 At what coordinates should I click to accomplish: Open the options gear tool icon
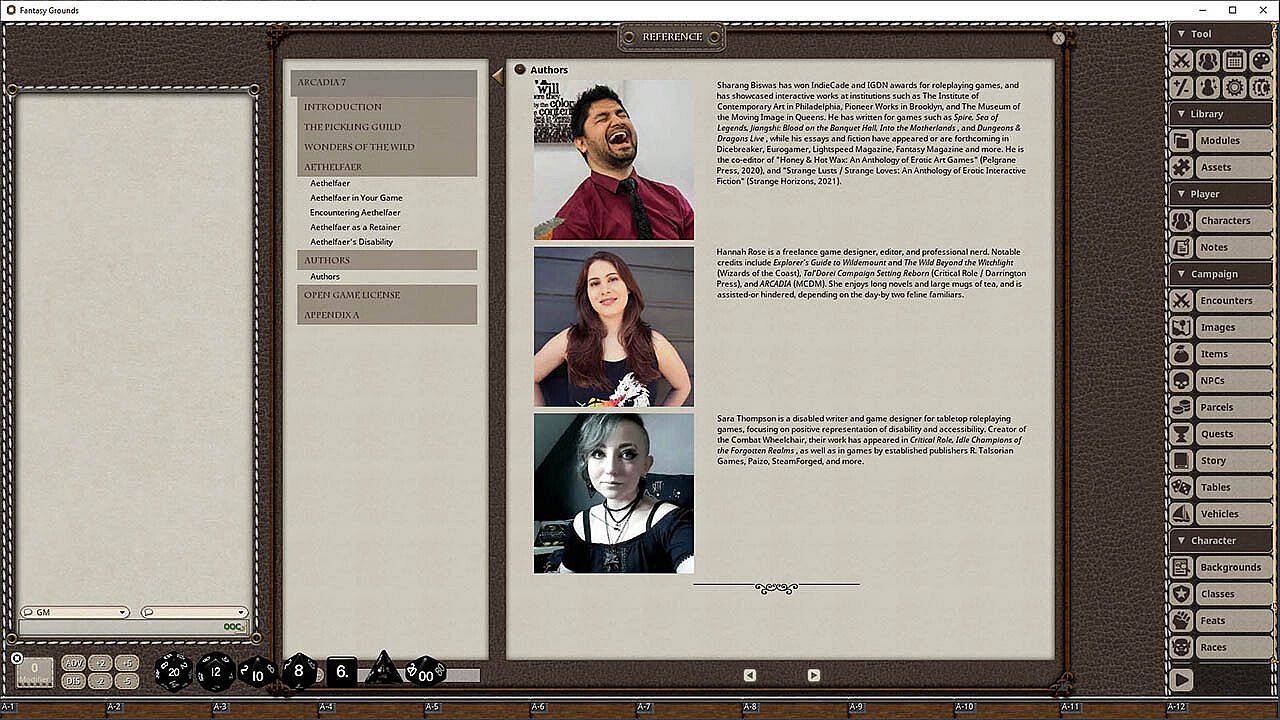1235,87
